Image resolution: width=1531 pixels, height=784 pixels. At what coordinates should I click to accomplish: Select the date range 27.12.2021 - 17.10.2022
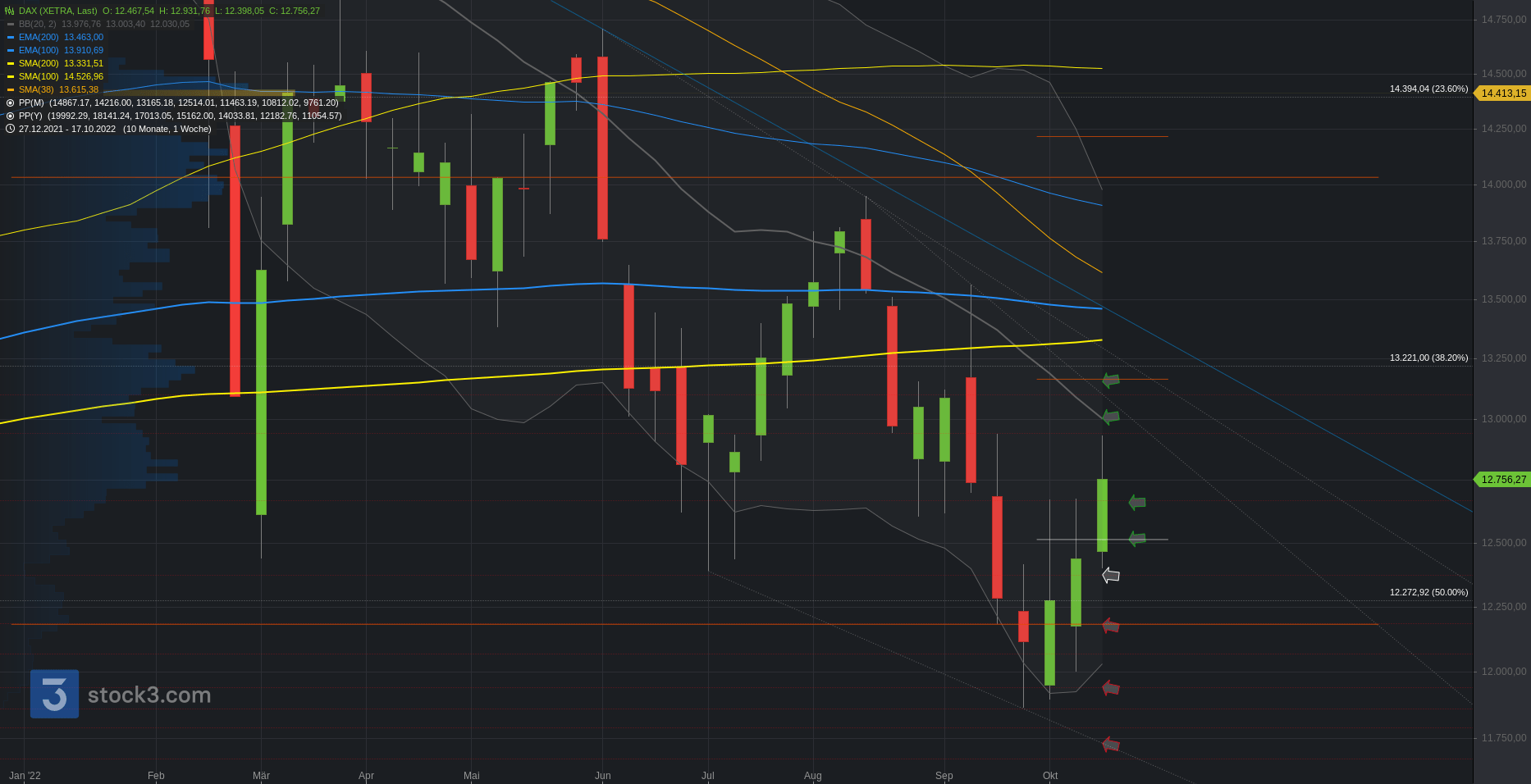(67, 129)
